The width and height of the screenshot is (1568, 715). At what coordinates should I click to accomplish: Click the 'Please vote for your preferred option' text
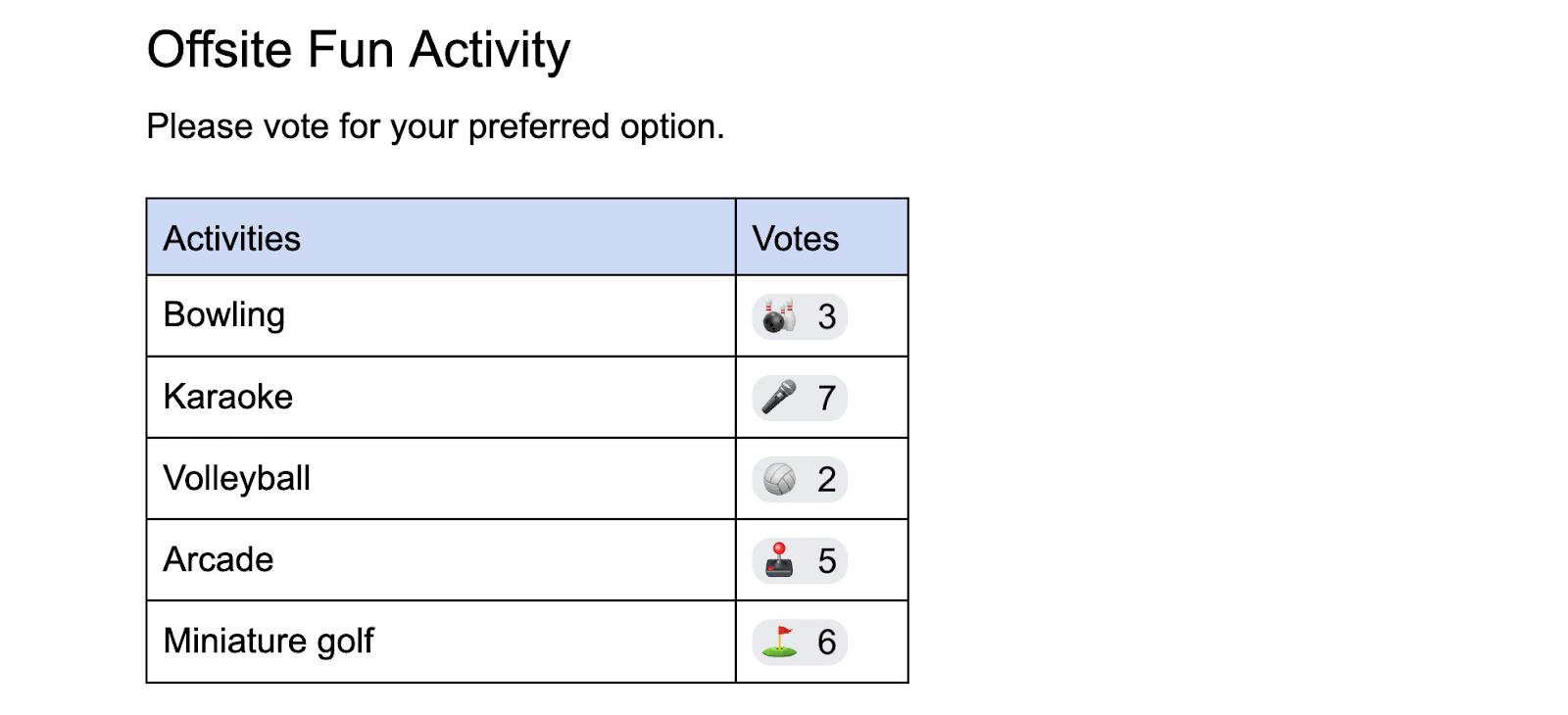pos(435,126)
